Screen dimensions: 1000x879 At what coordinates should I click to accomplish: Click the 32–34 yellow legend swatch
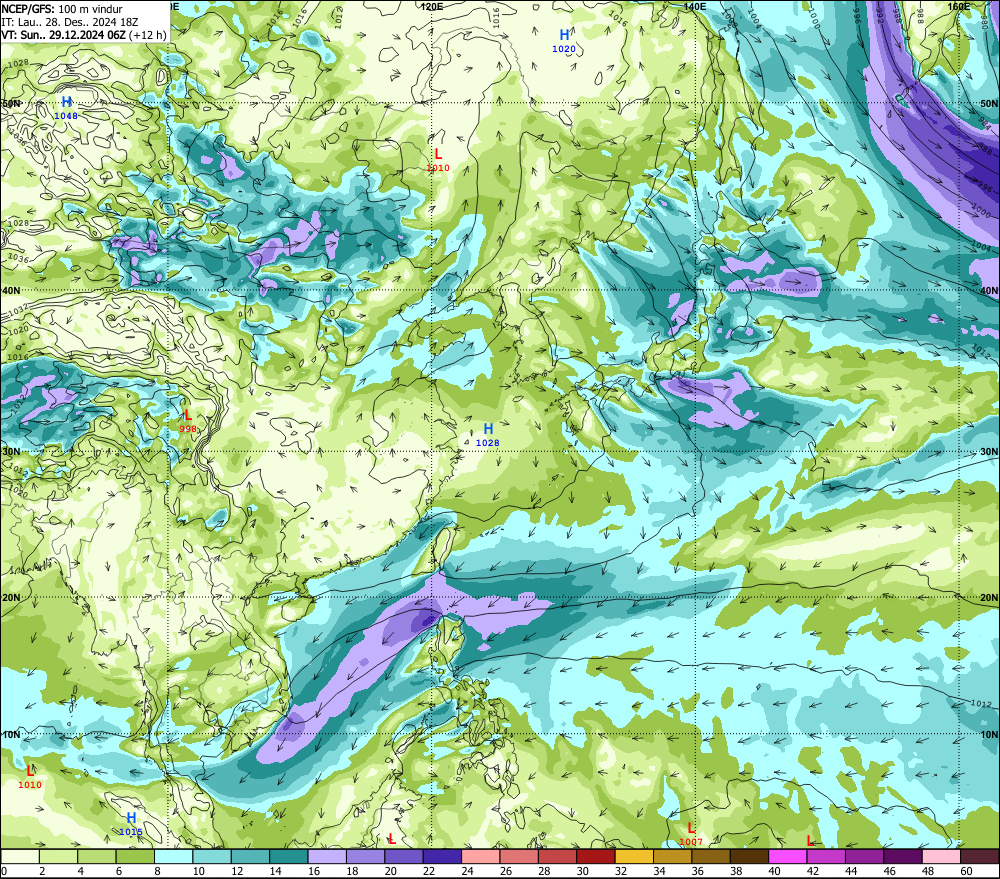point(634,856)
